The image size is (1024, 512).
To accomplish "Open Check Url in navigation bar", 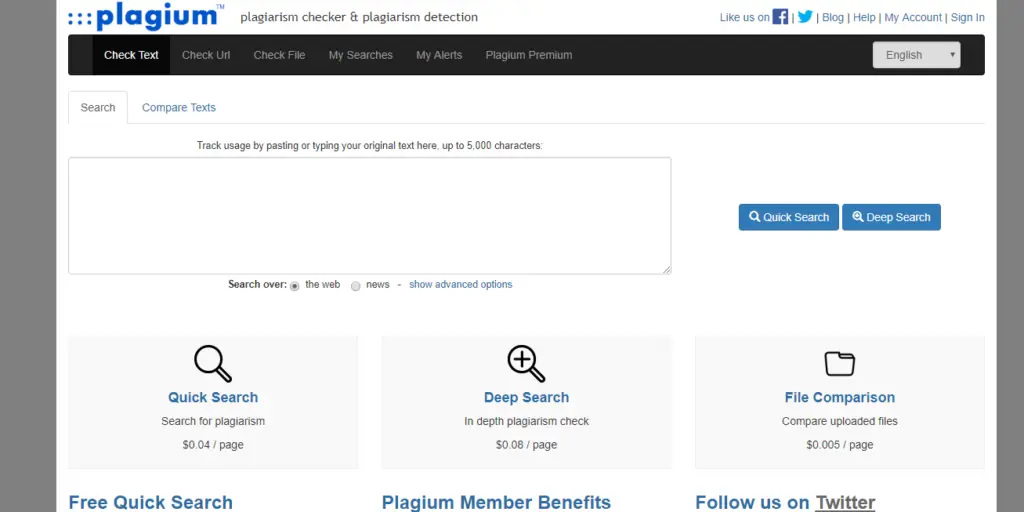I will tap(206, 55).
